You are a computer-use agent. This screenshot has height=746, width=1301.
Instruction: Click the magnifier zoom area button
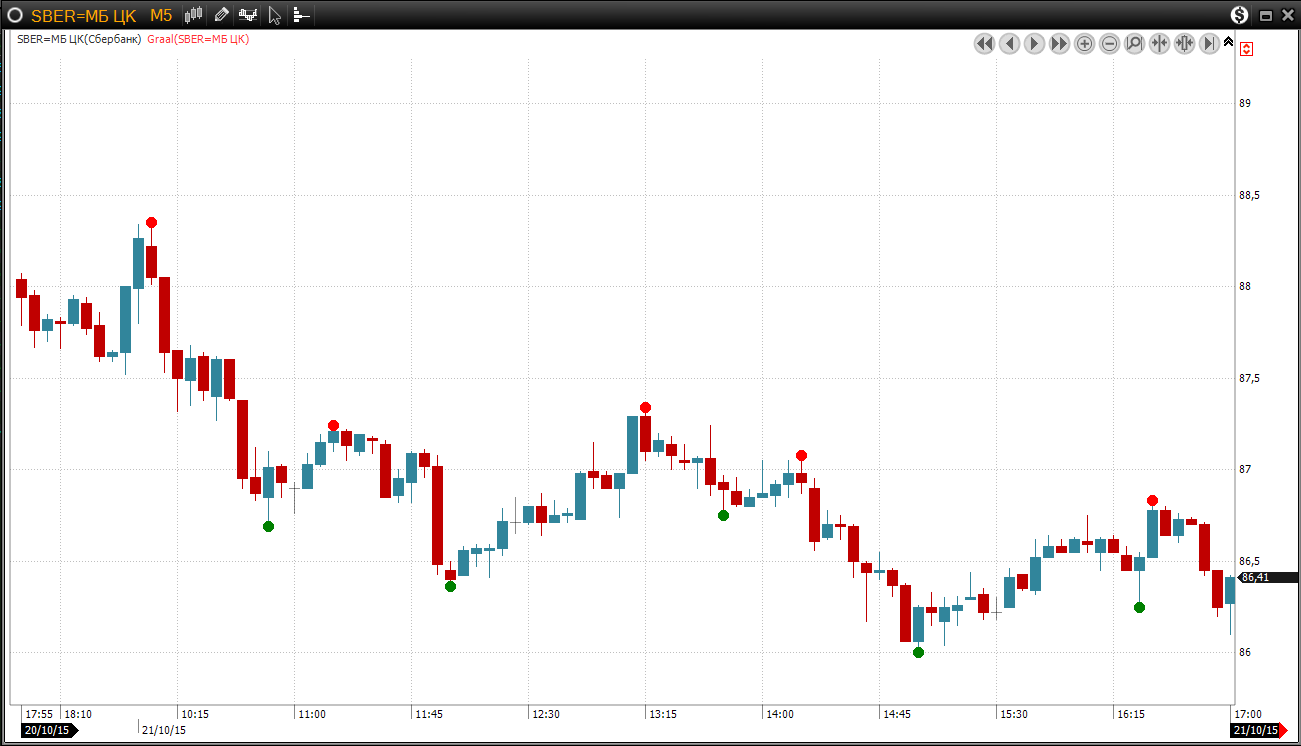coord(1135,44)
